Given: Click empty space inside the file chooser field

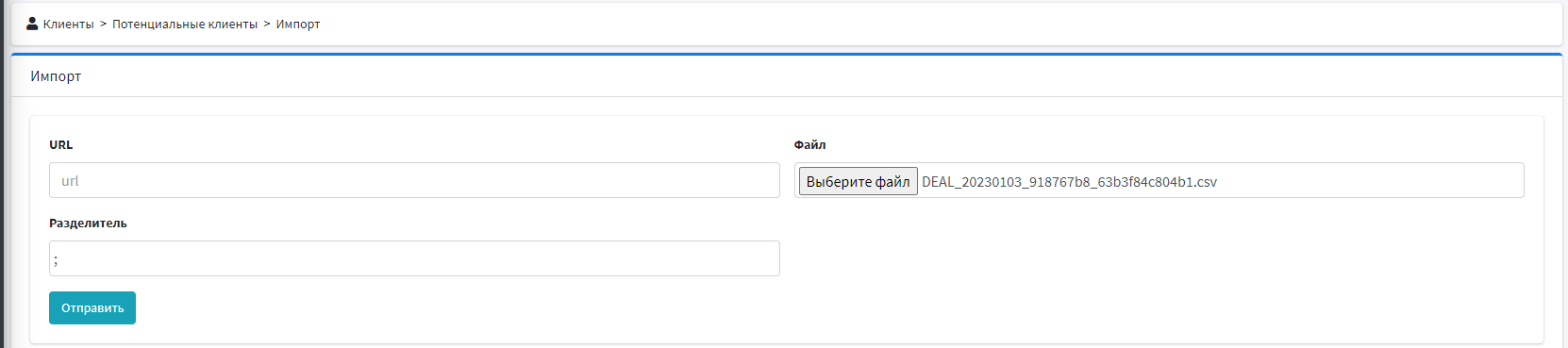Looking at the screenshot, I should (1368, 181).
